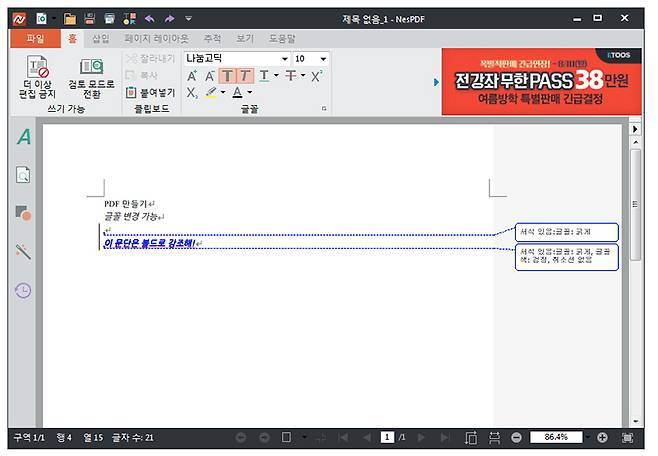The image size is (658, 456).
Task: Expand the quick access toolbar customize arrow
Action: (188, 18)
